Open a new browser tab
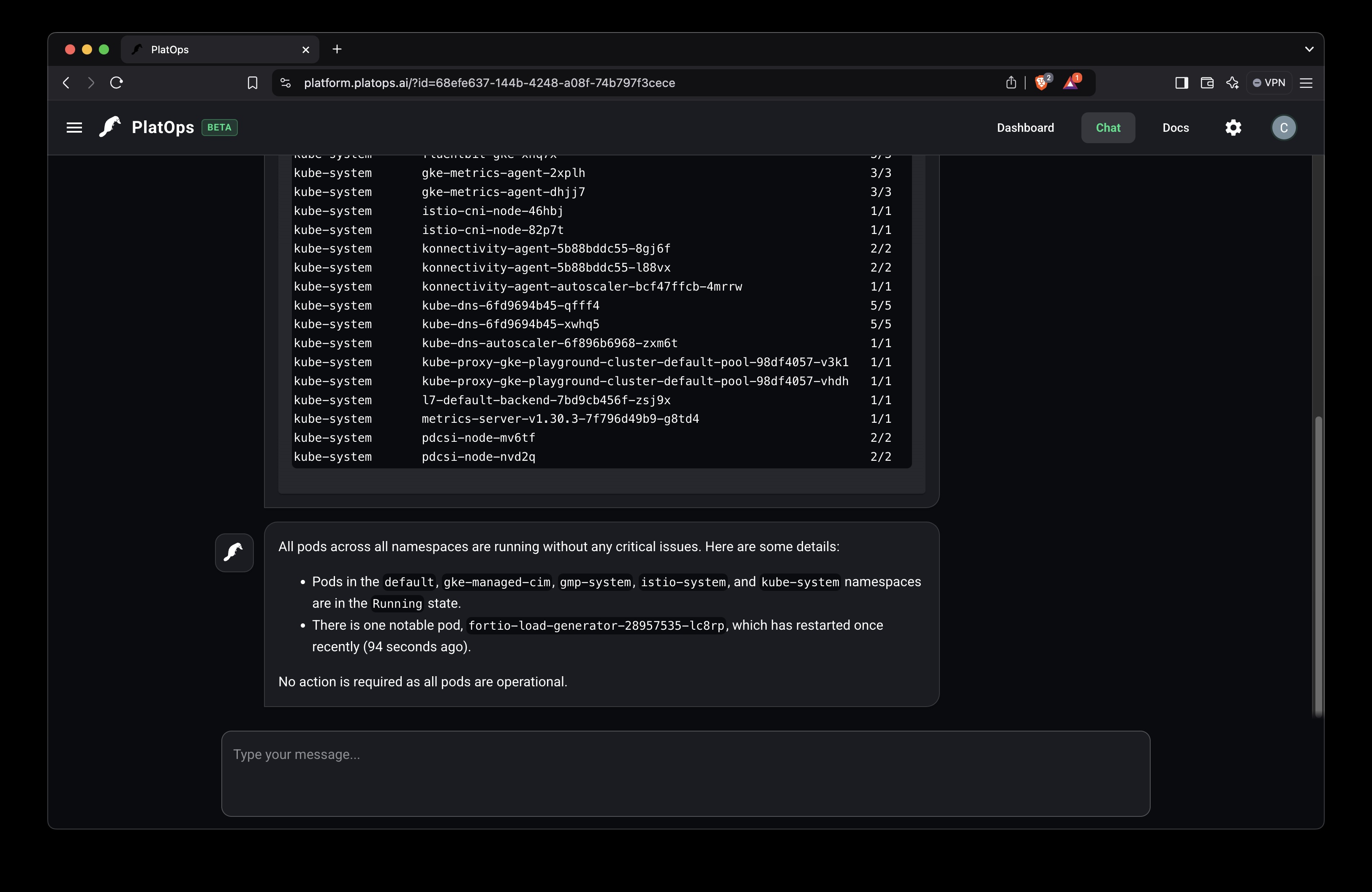1372x892 pixels. tap(337, 49)
